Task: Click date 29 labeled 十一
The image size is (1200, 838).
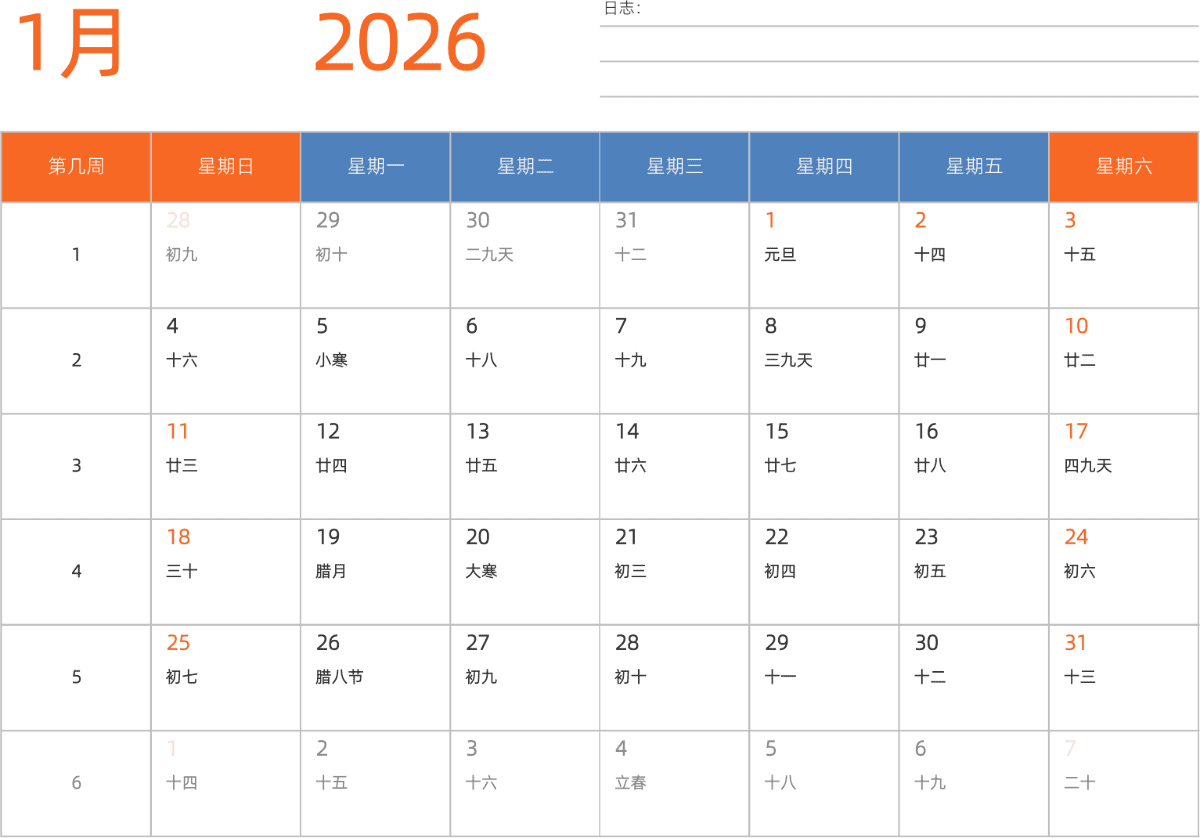Action: (x=825, y=678)
